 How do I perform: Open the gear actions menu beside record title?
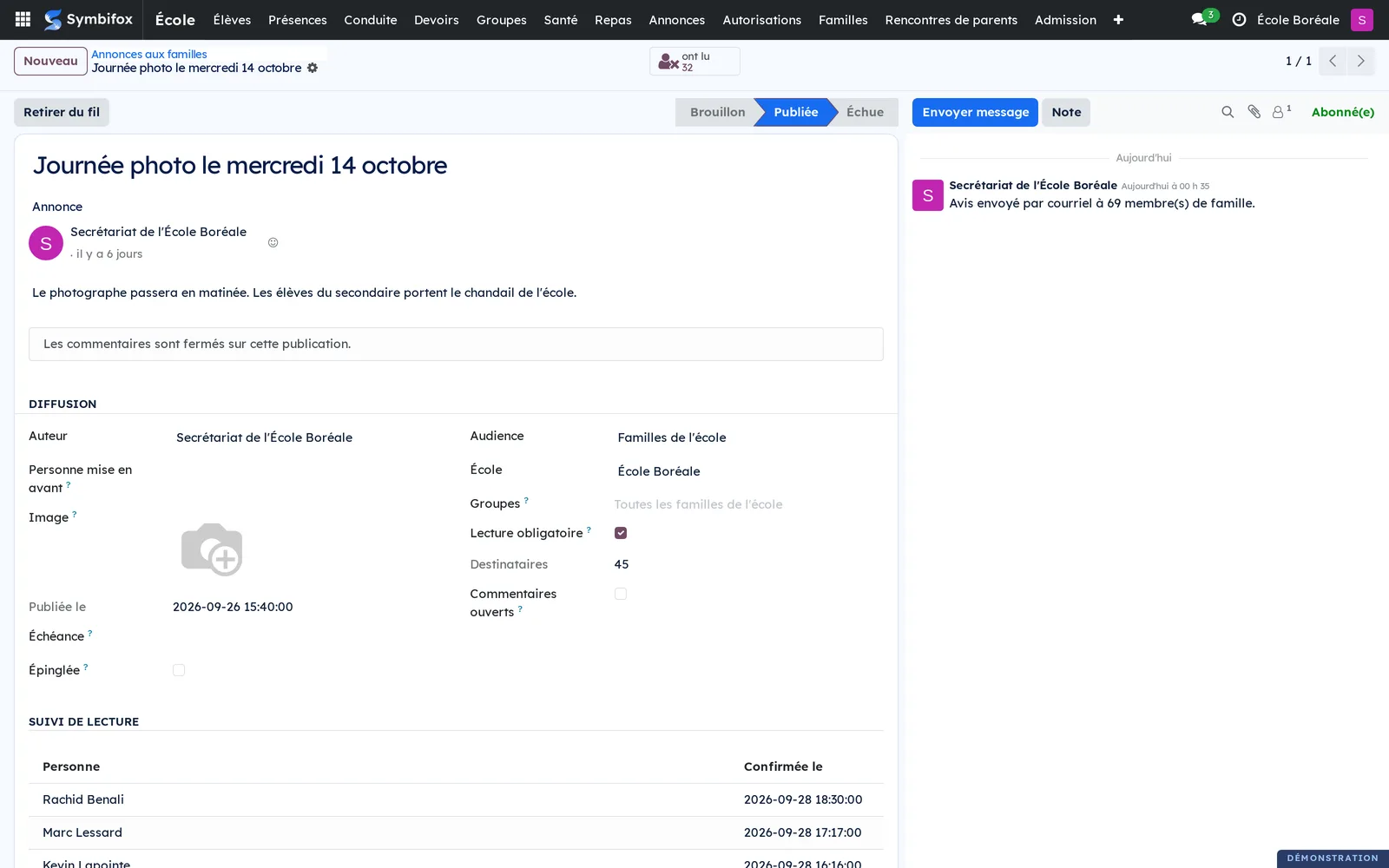click(x=313, y=68)
